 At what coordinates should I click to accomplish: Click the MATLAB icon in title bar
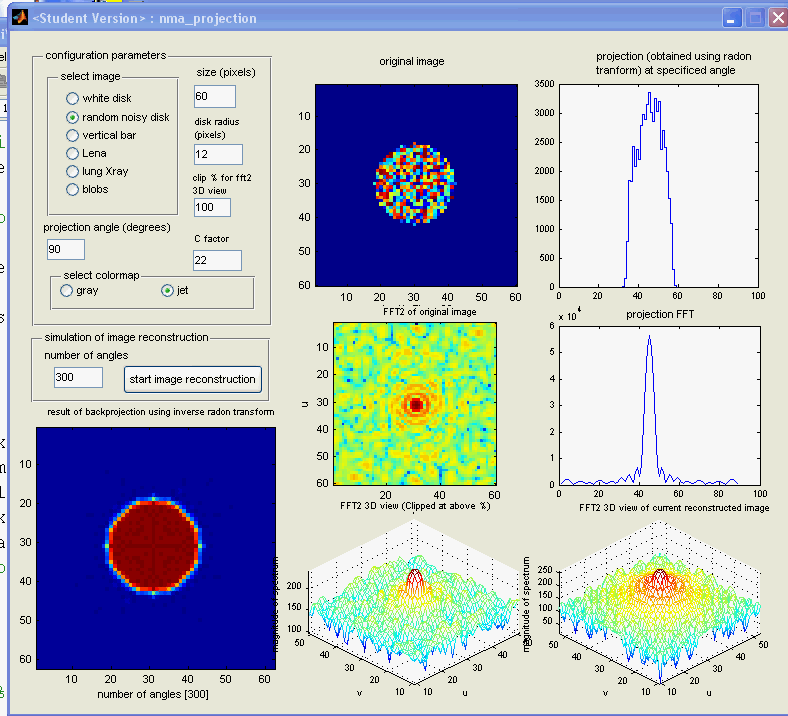(x=17, y=17)
